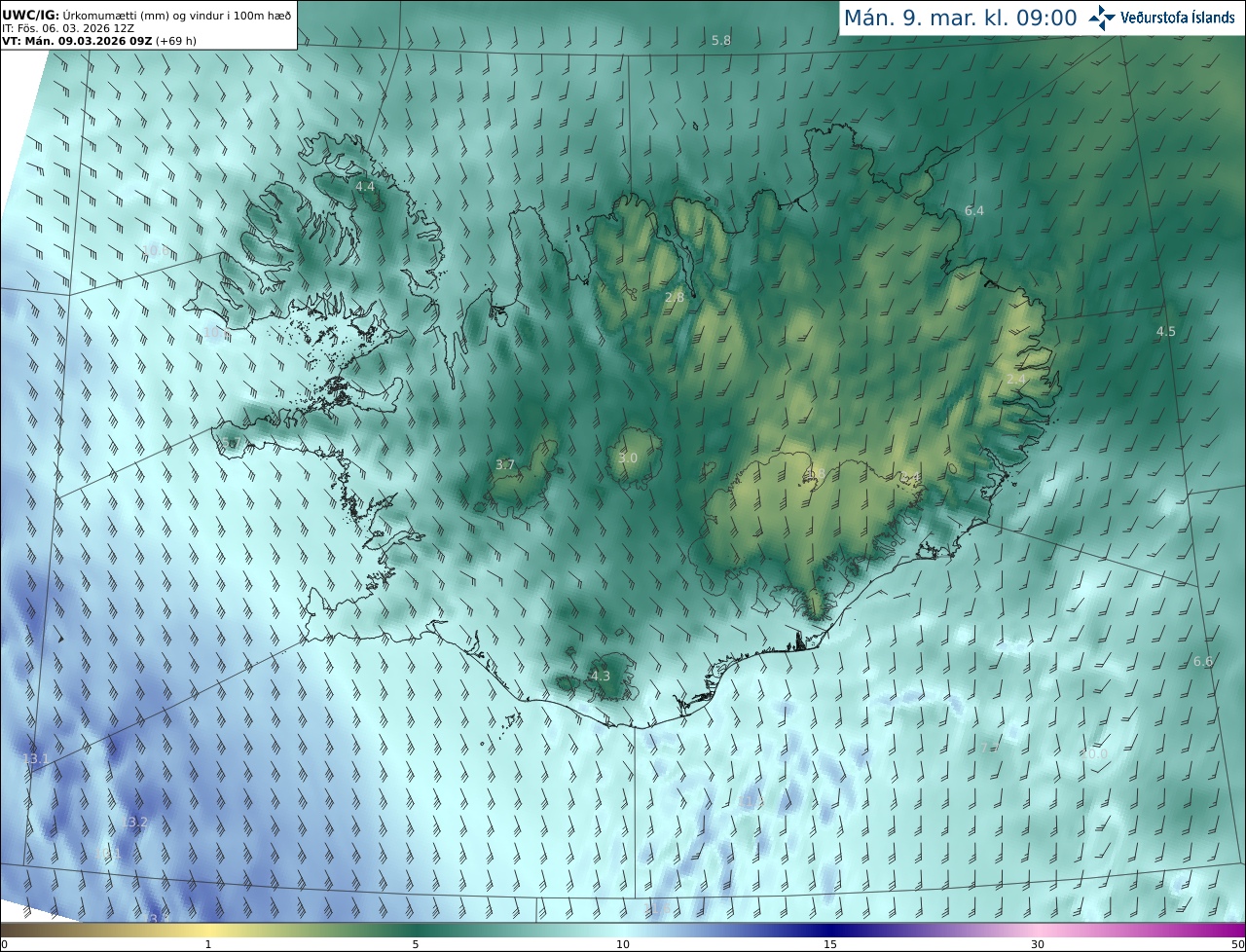Click the 4.5 value off the east coast
The image size is (1246, 952).
1165,331
